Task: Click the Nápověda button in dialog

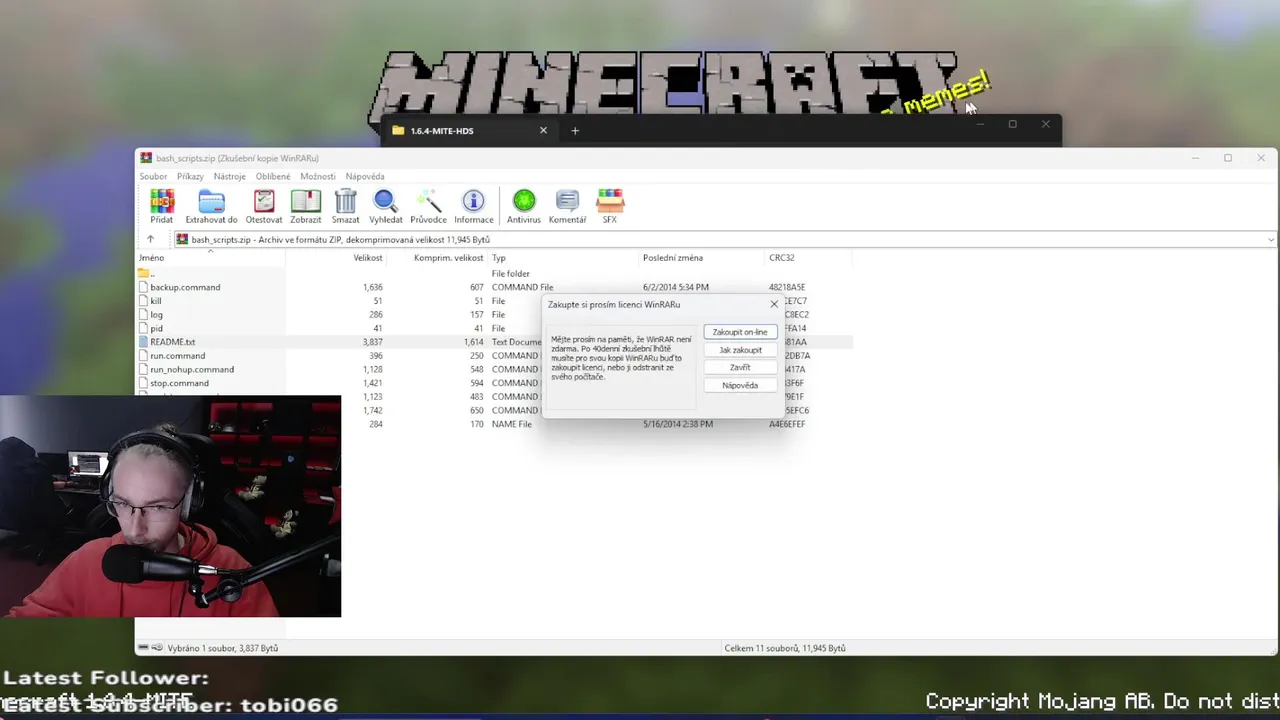Action: click(x=740, y=385)
